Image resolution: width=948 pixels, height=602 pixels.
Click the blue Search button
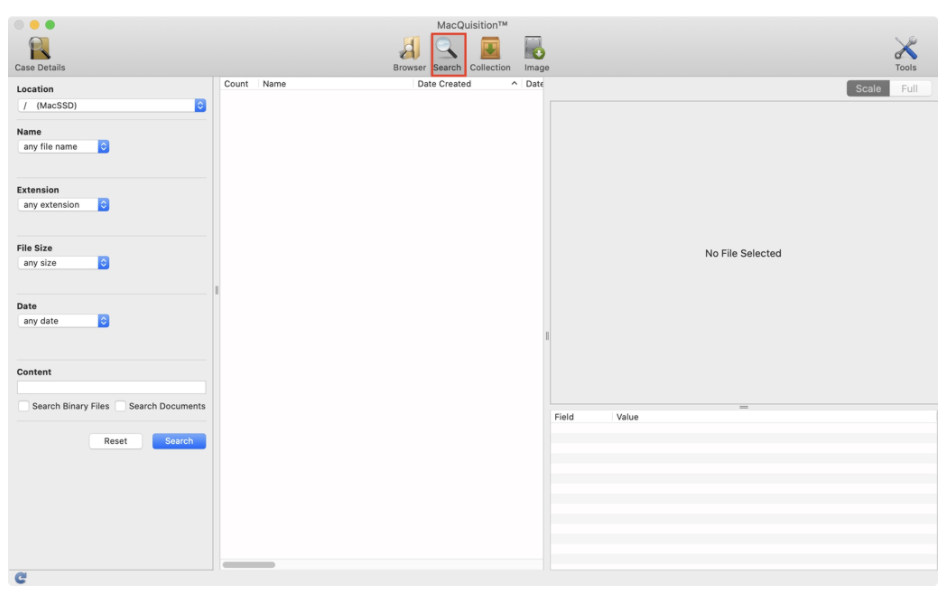click(179, 441)
